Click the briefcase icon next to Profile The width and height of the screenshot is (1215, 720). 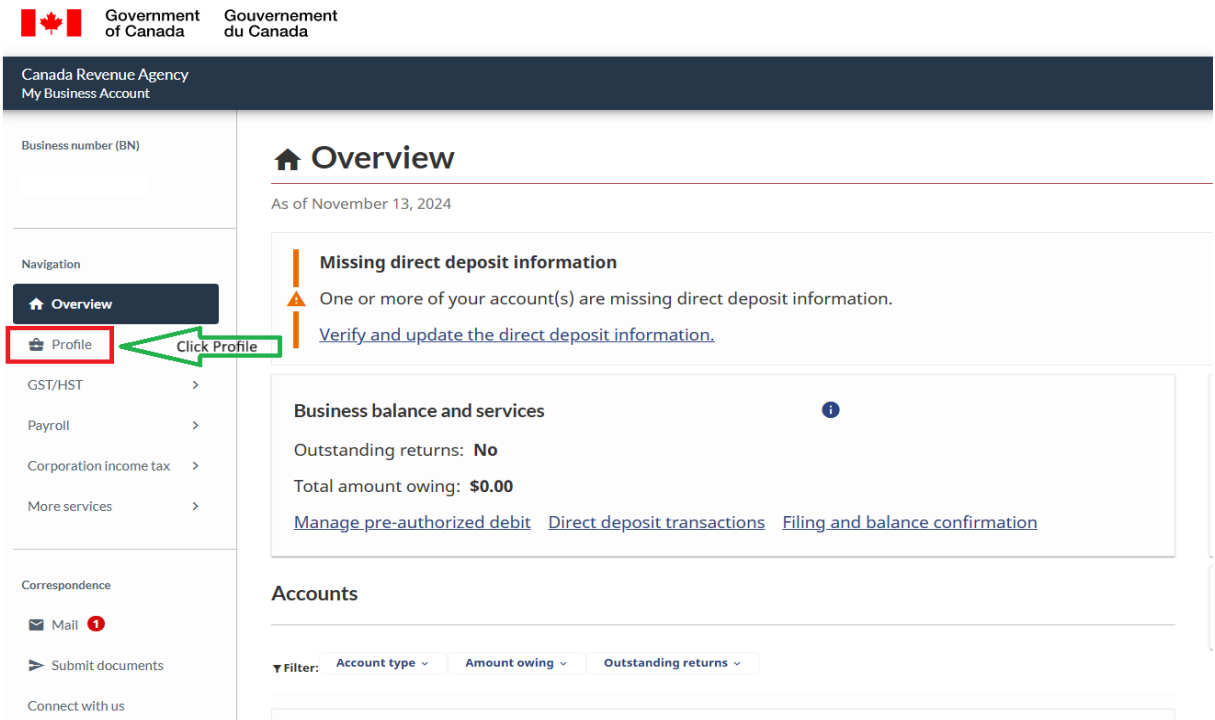pyautogui.click(x=37, y=345)
